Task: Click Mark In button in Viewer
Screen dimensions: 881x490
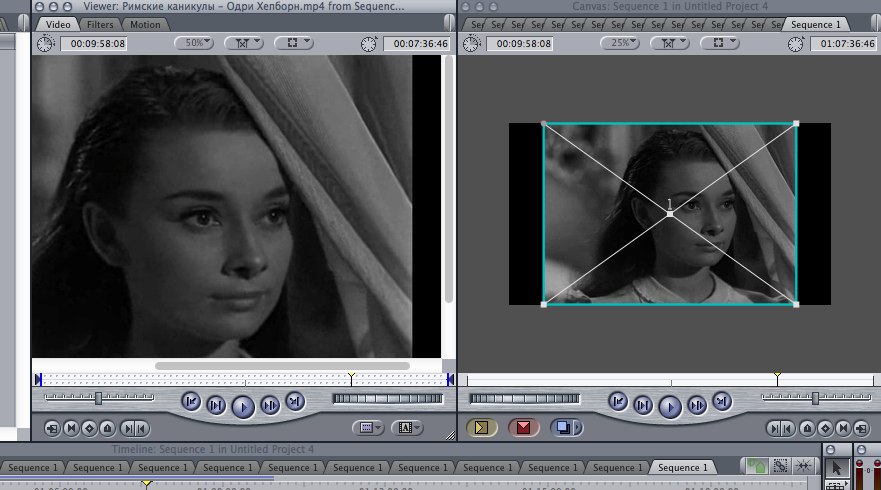Action: (129, 429)
